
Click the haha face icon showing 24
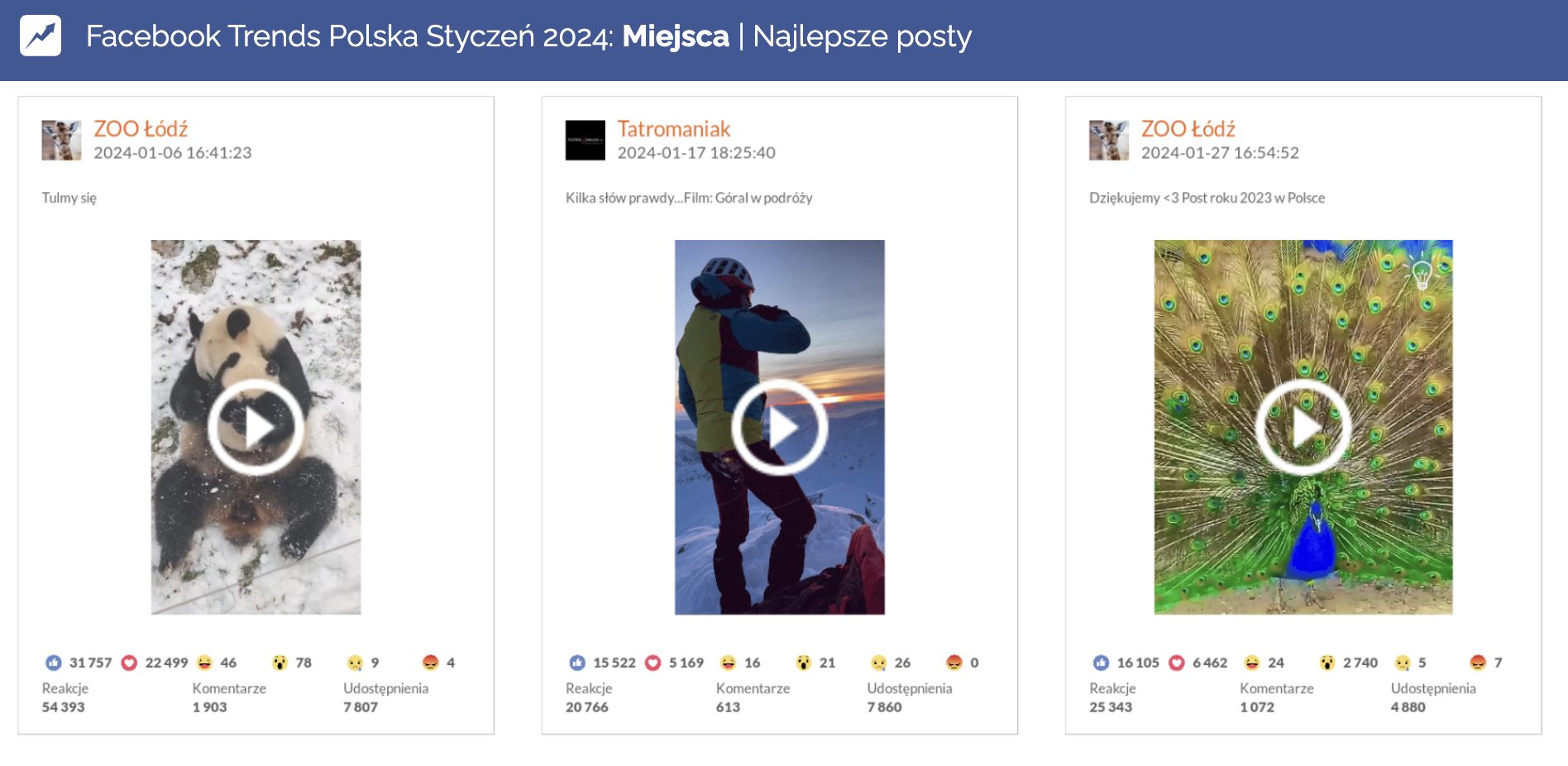[1252, 663]
